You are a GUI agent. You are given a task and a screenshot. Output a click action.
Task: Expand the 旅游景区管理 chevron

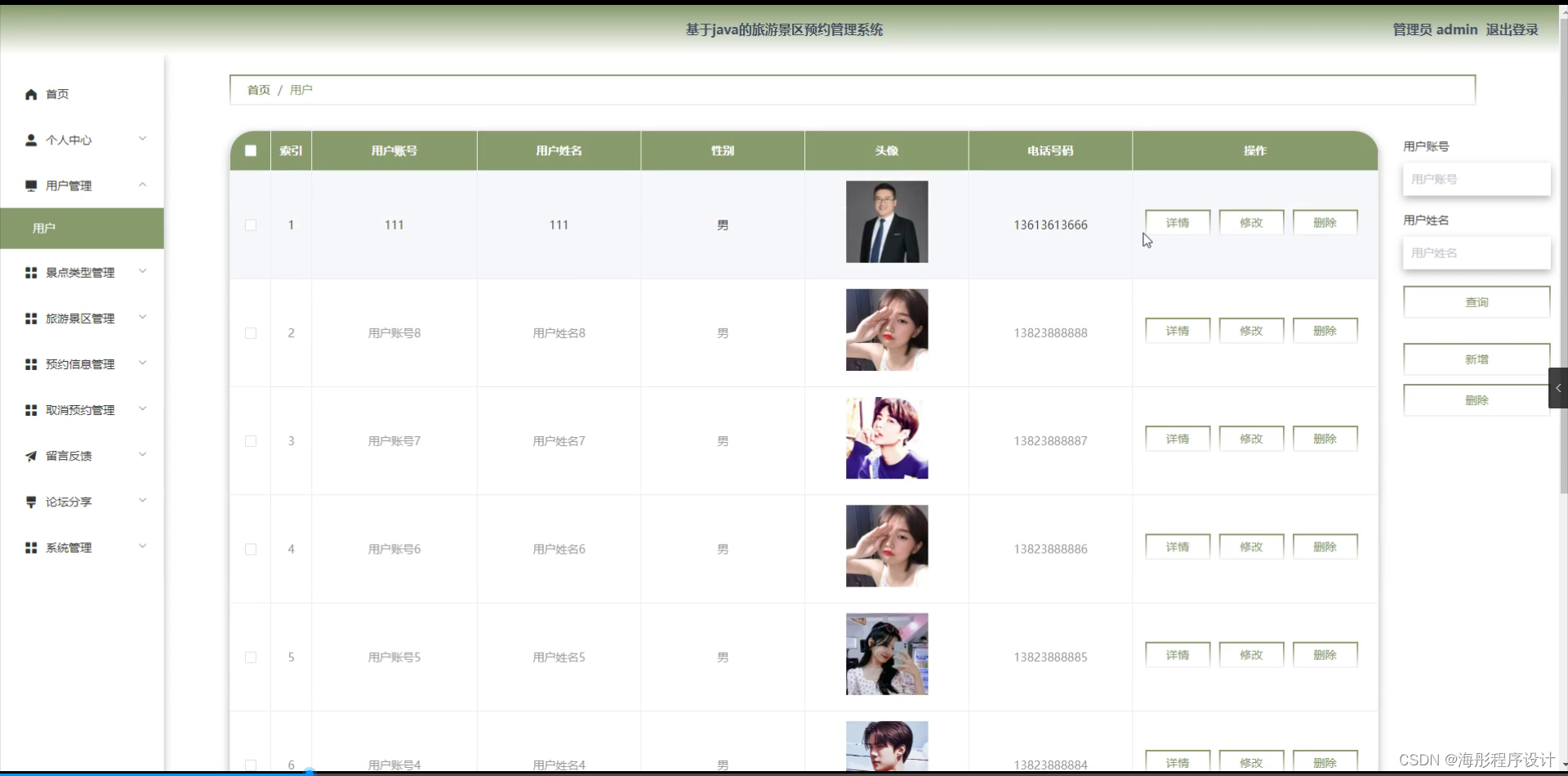coord(143,317)
